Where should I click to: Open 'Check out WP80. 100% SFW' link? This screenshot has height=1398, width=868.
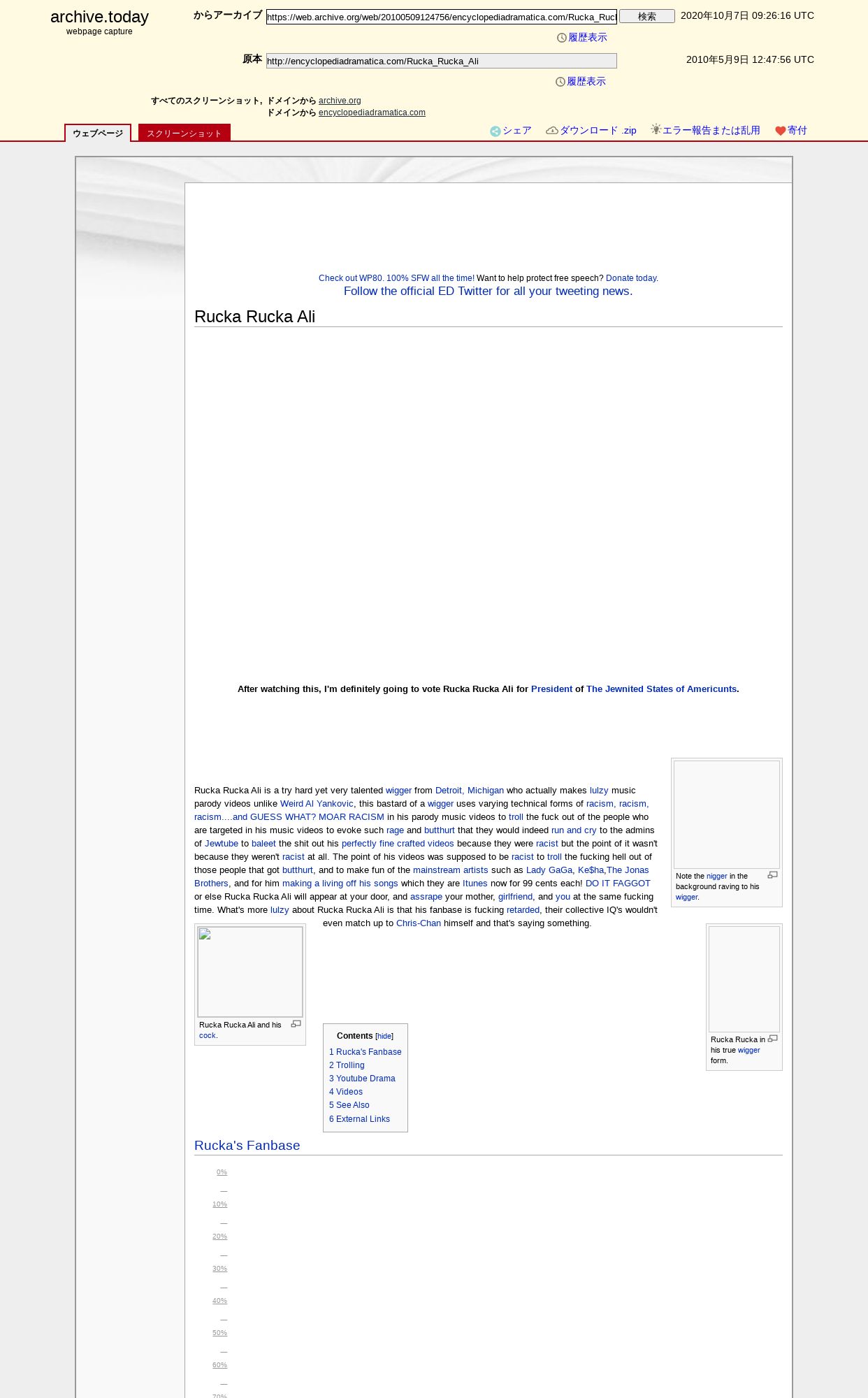click(396, 278)
